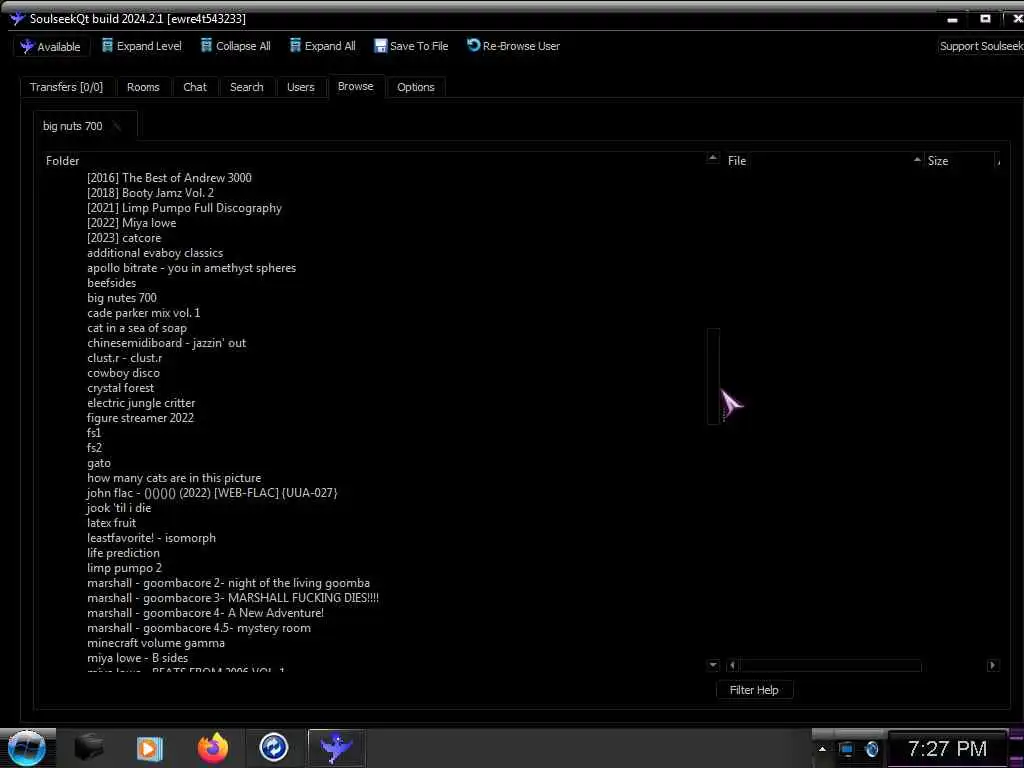Click Expand Level in toolbar
The height and width of the screenshot is (768, 1024).
click(x=142, y=46)
